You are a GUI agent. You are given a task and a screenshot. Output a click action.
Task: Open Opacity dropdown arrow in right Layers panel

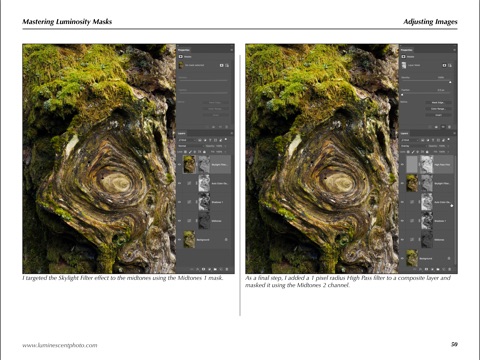pyautogui.click(x=448, y=146)
